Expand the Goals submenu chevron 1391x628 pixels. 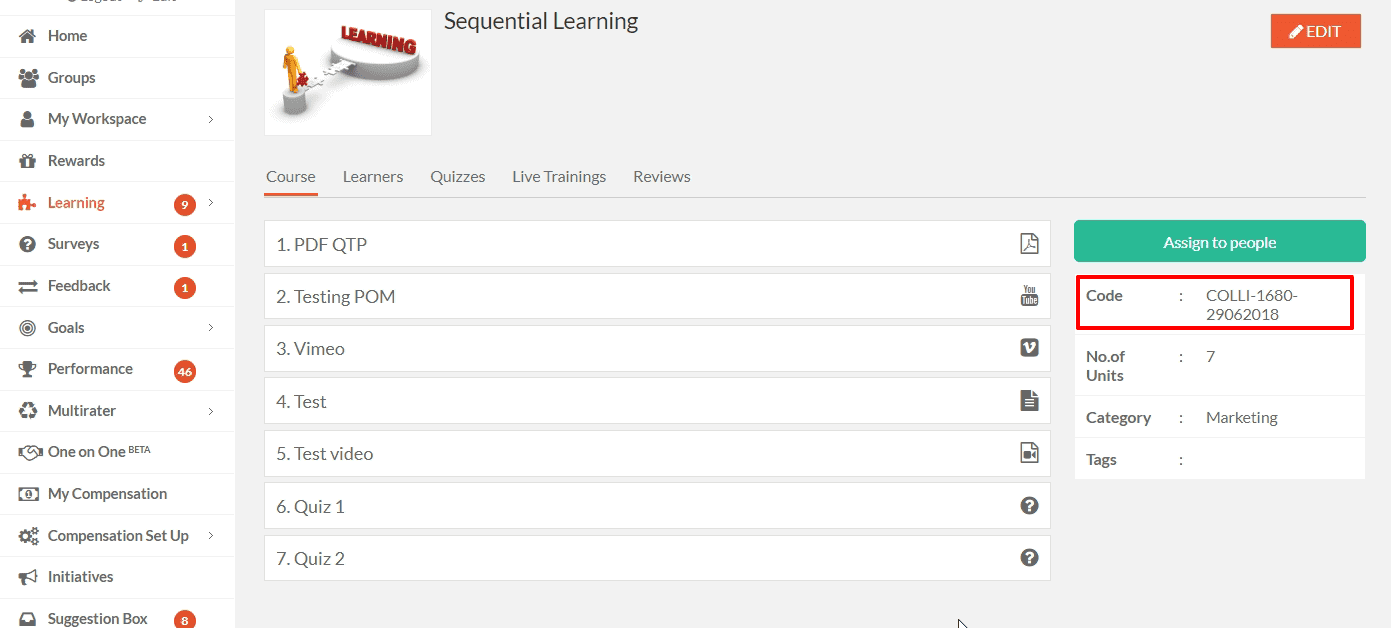click(211, 327)
